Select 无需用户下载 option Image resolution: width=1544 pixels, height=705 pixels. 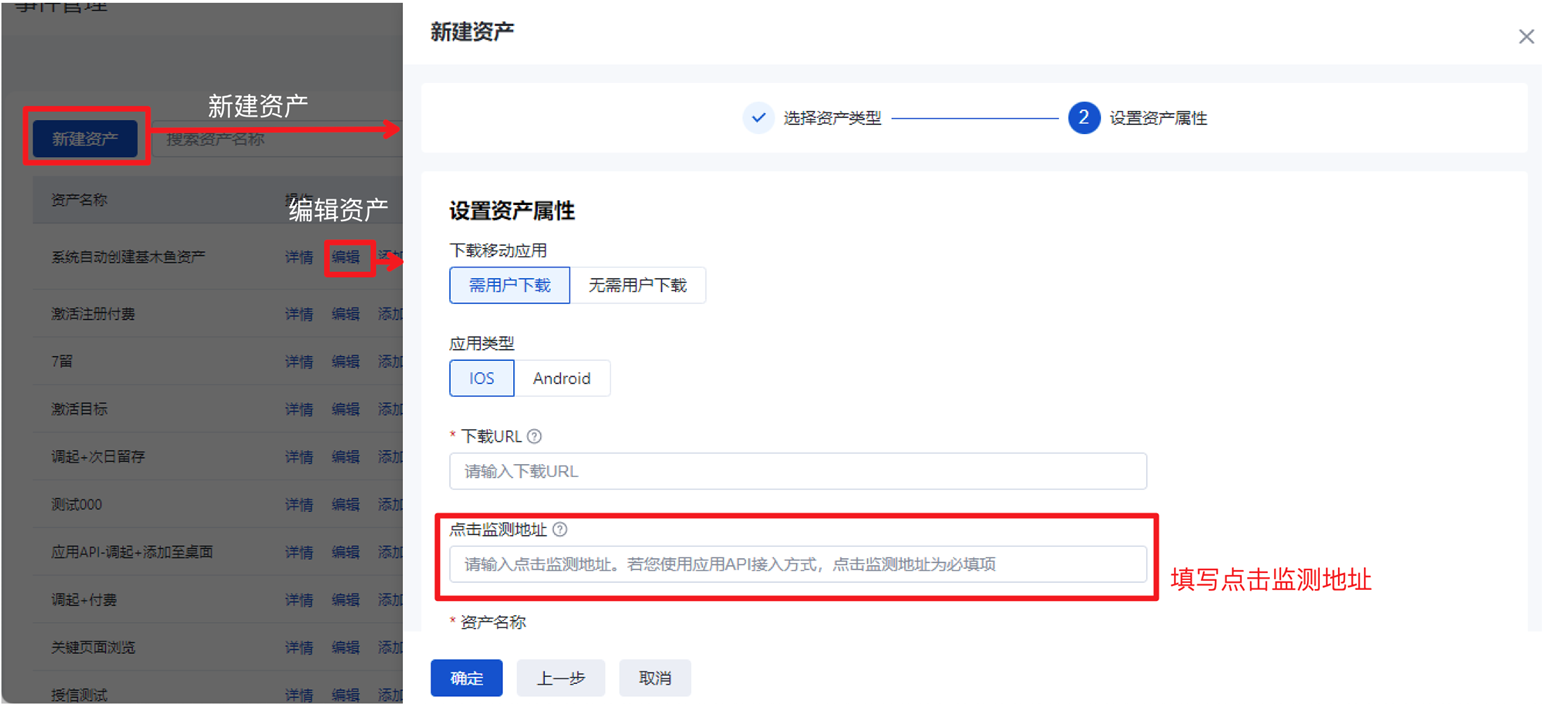tap(637, 285)
